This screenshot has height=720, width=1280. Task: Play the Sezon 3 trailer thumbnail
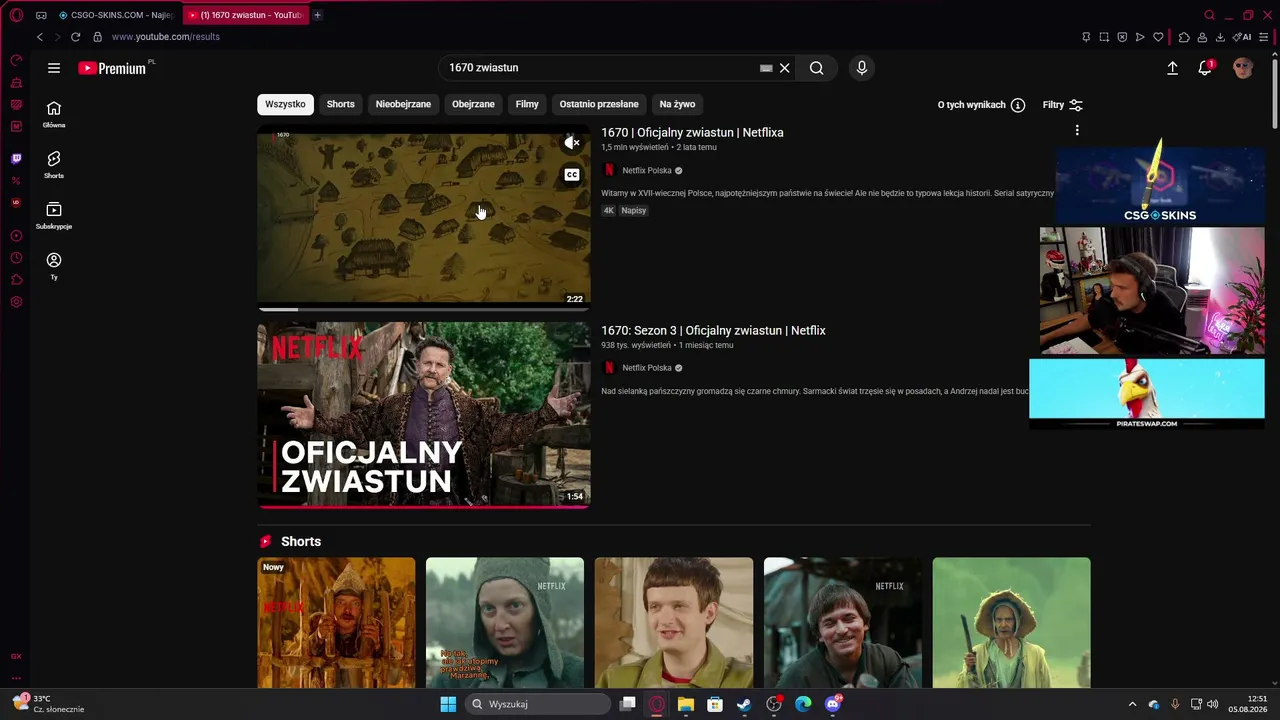pos(424,415)
